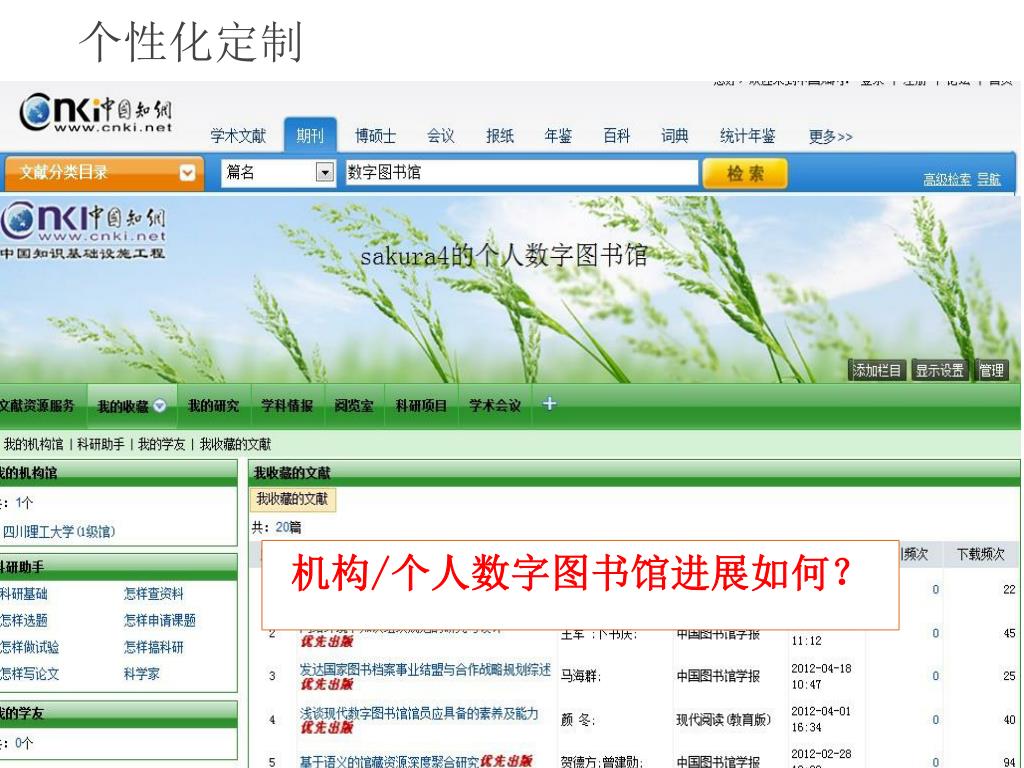The image size is (1024, 768).
Task: Click the search box containing 数字图书馆
Action: tap(521, 172)
